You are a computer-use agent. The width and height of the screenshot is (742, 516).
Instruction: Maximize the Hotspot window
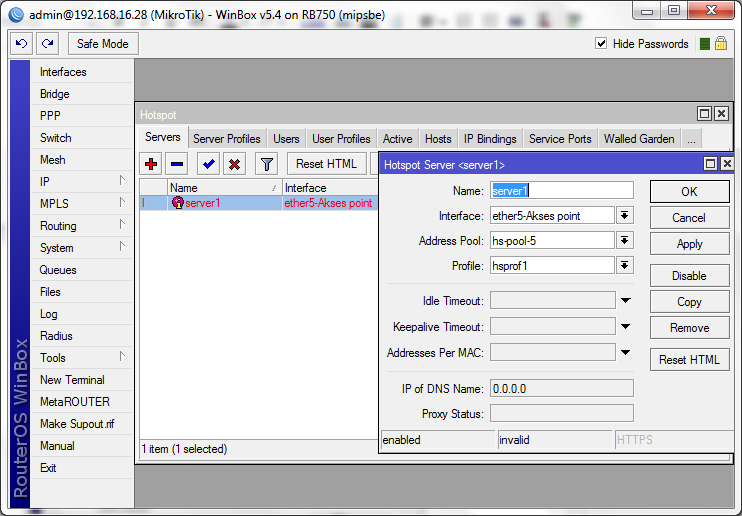click(x=704, y=114)
